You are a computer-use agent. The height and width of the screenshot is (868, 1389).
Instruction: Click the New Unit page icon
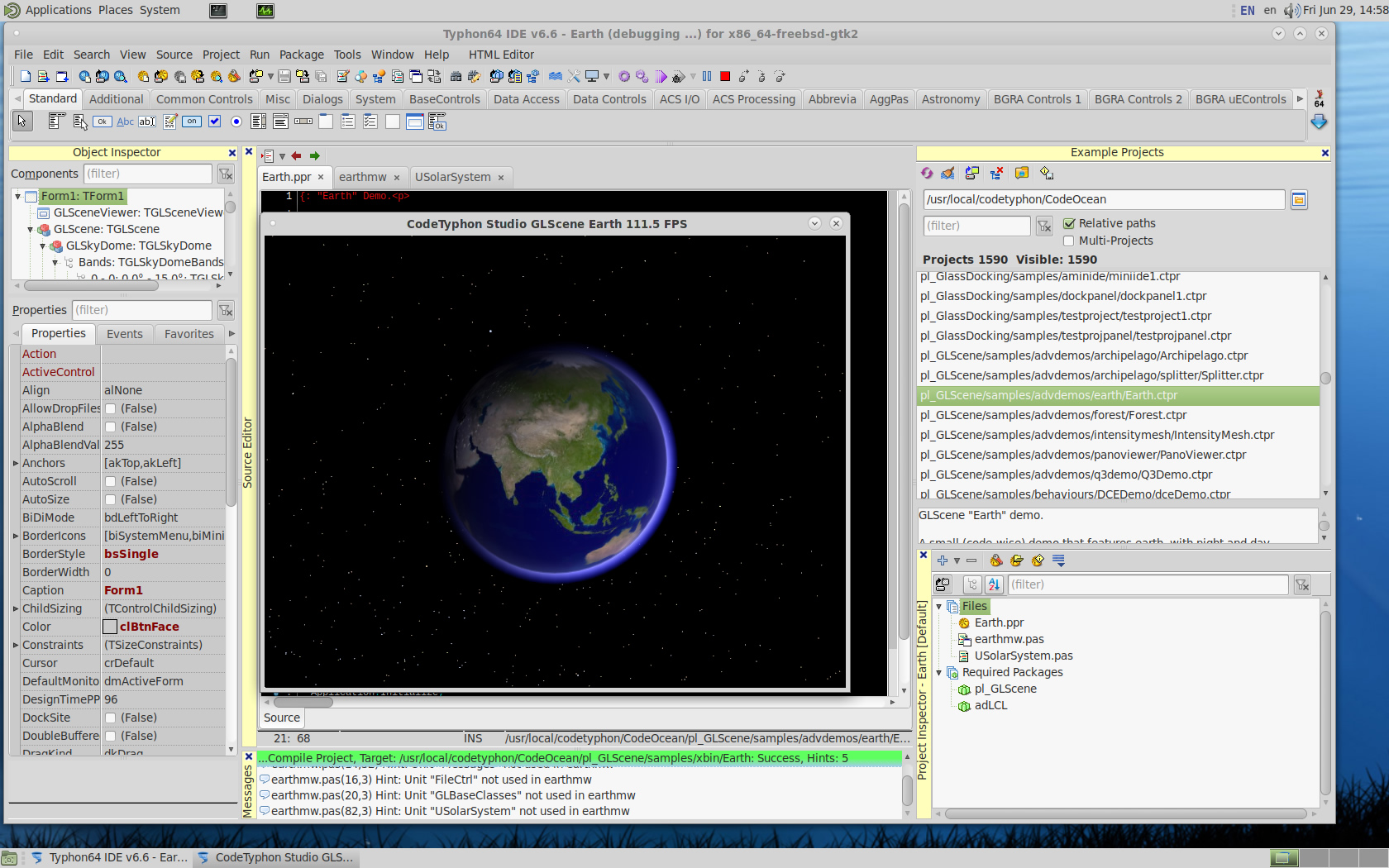(x=26, y=76)
